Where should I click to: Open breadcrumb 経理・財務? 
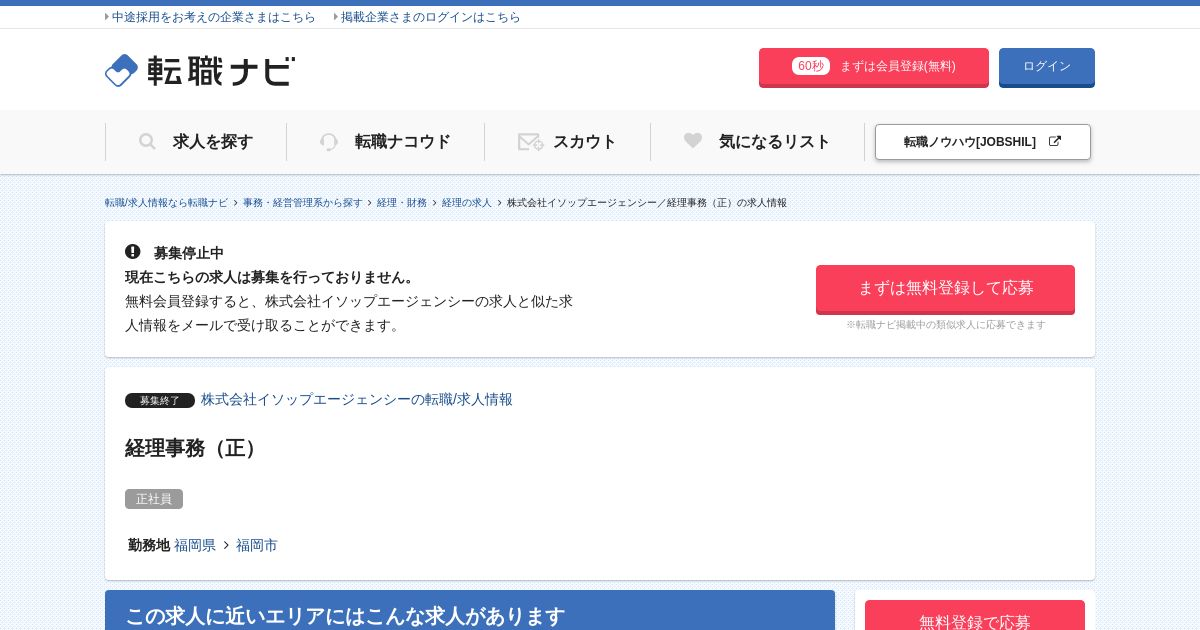(x=402, y=203)
